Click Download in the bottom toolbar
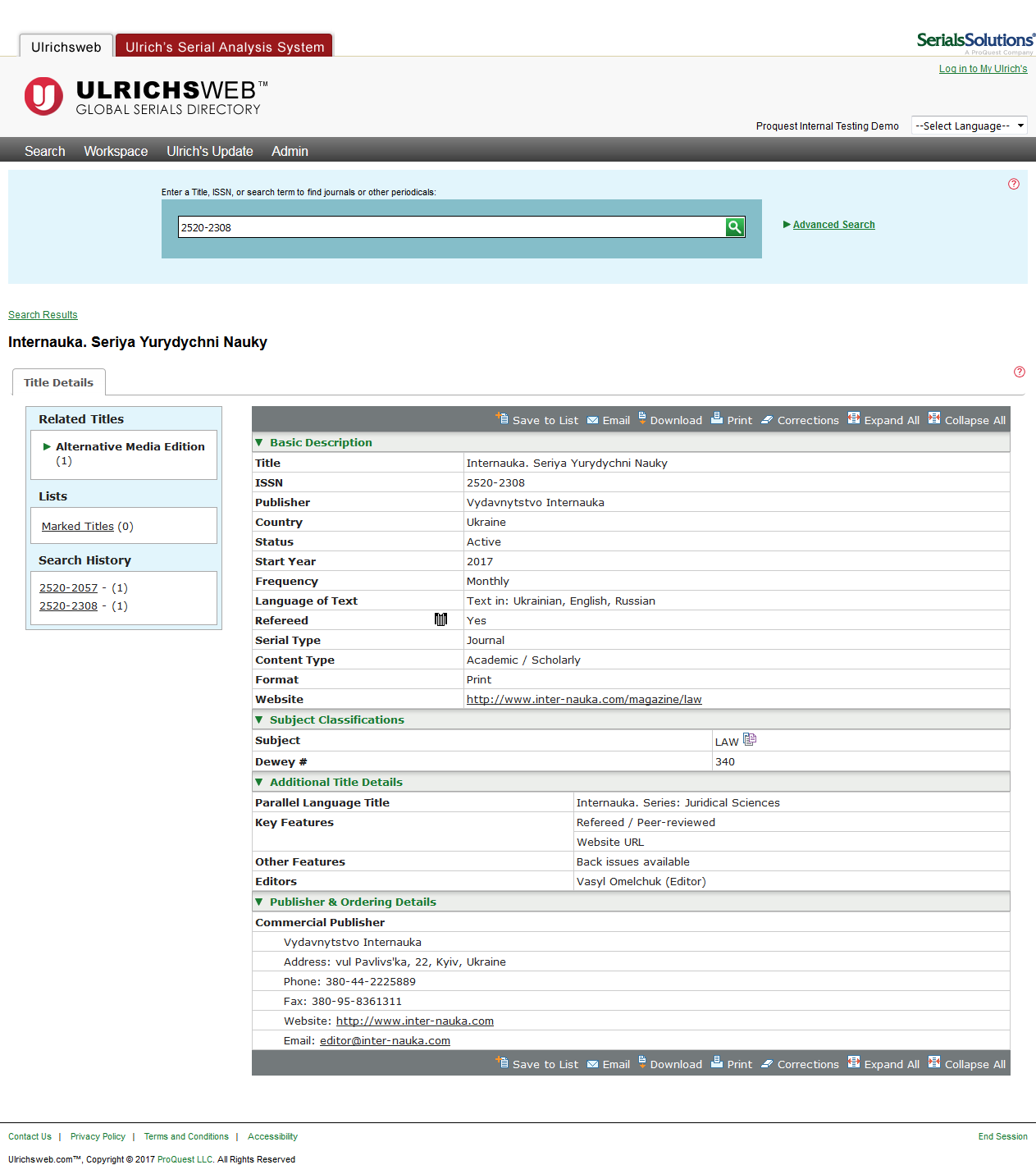The image size is (1036, 1174). [x=670, y=1063]
